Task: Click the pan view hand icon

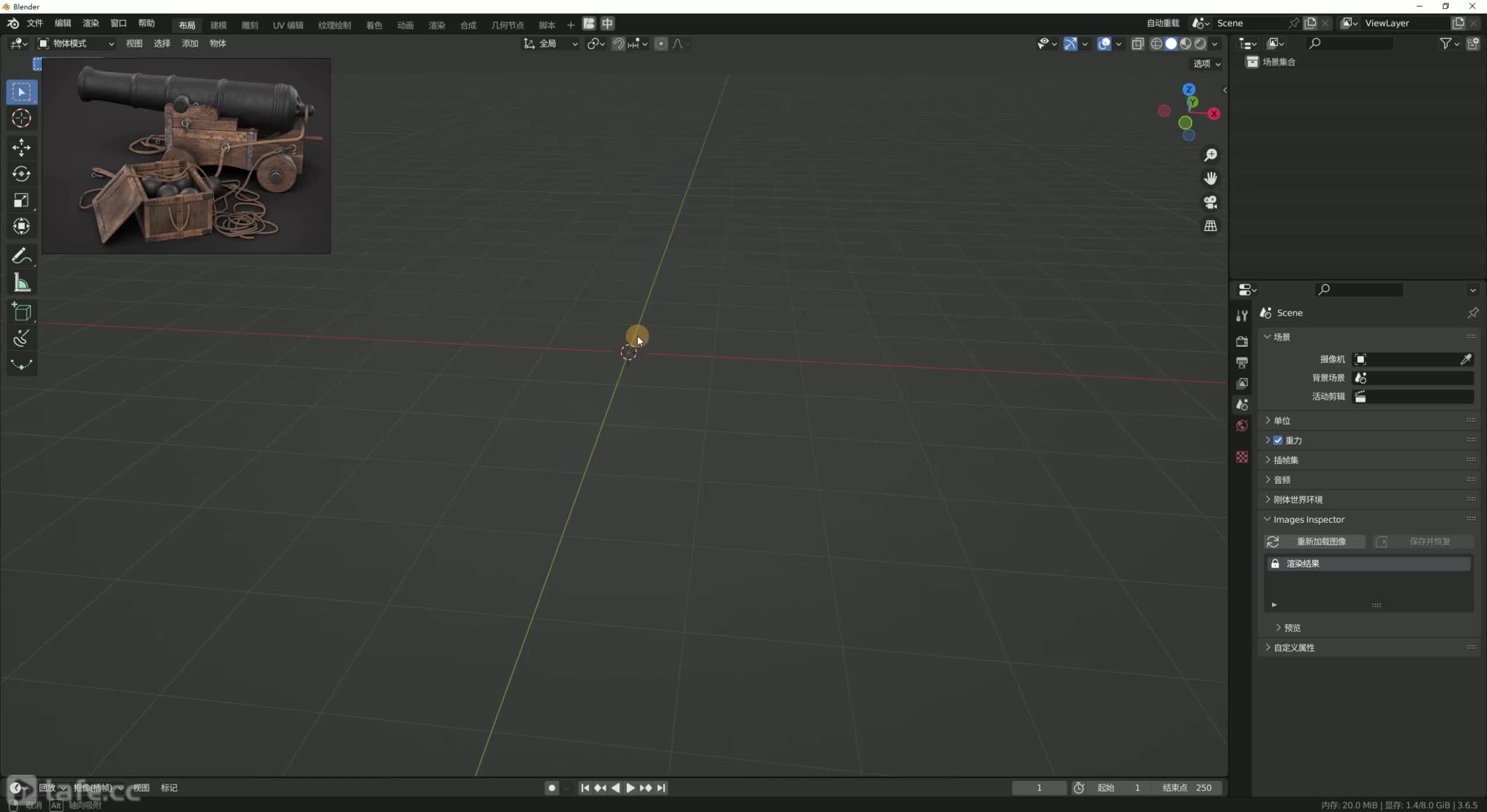Action: point(1211,178)
